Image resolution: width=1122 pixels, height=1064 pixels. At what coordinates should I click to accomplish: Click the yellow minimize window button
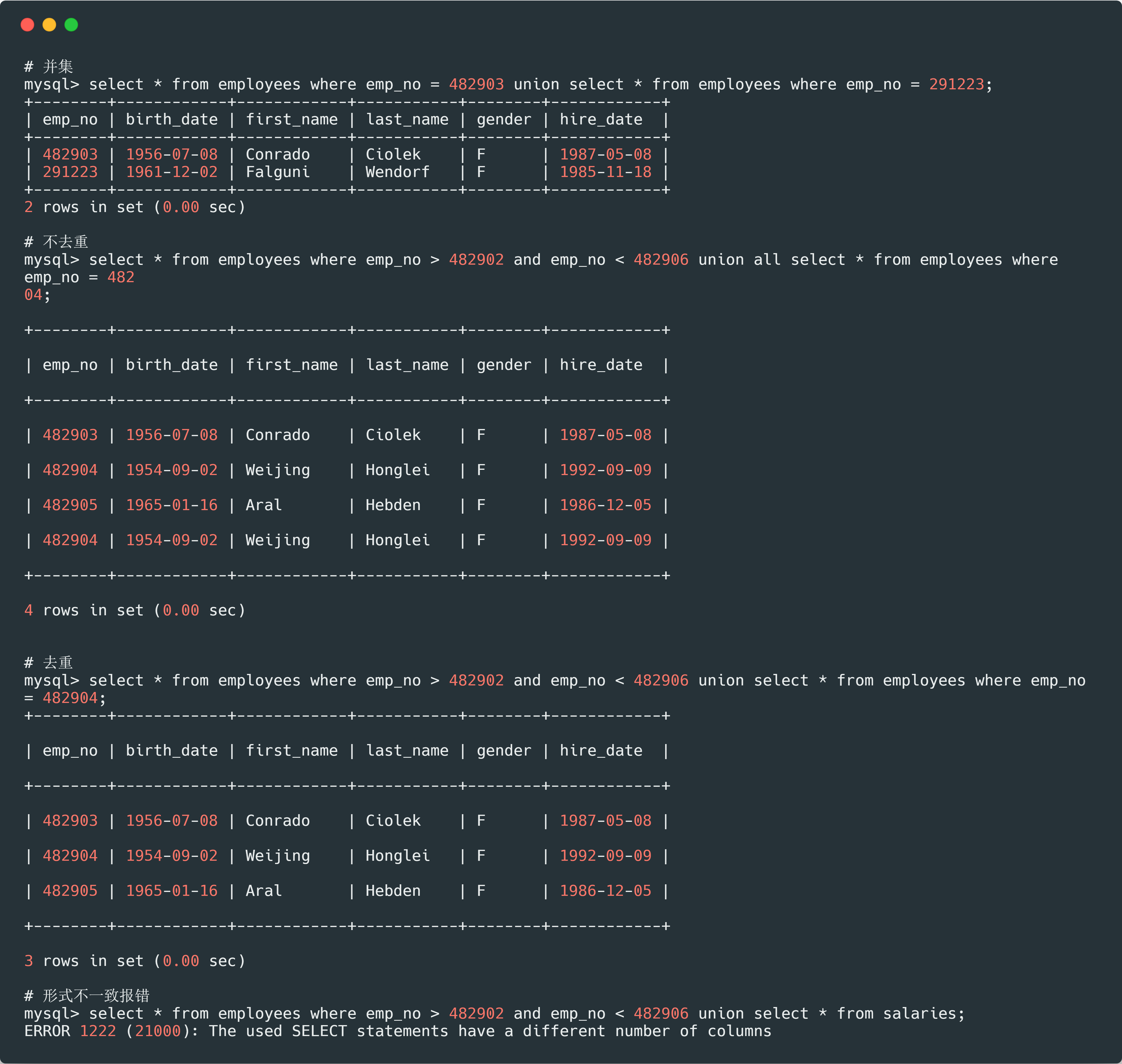coord(49,24)
